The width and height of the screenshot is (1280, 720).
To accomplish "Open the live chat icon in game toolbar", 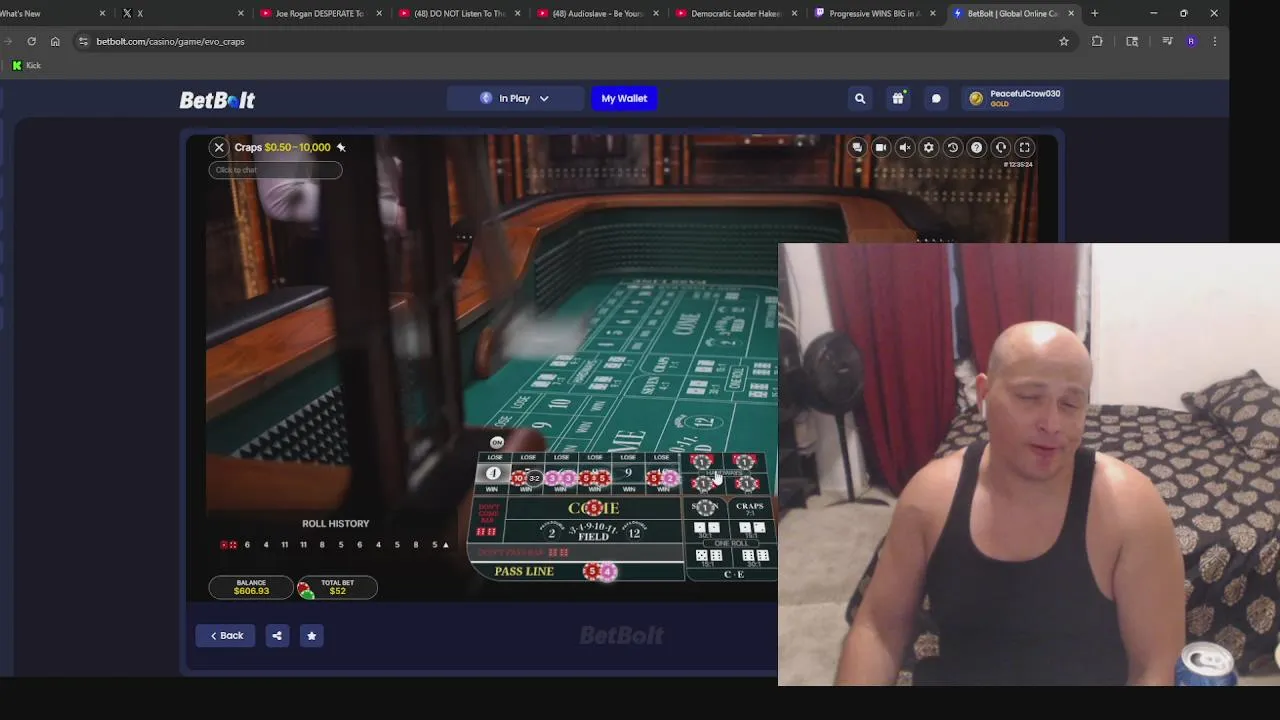I will (857, 147).
